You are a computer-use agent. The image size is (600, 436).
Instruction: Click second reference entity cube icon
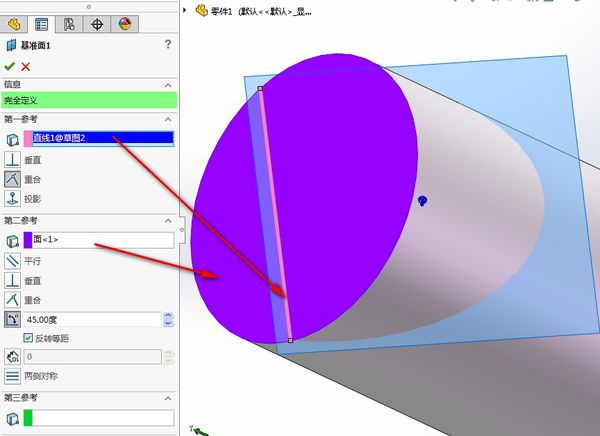[x=13, y=241]
